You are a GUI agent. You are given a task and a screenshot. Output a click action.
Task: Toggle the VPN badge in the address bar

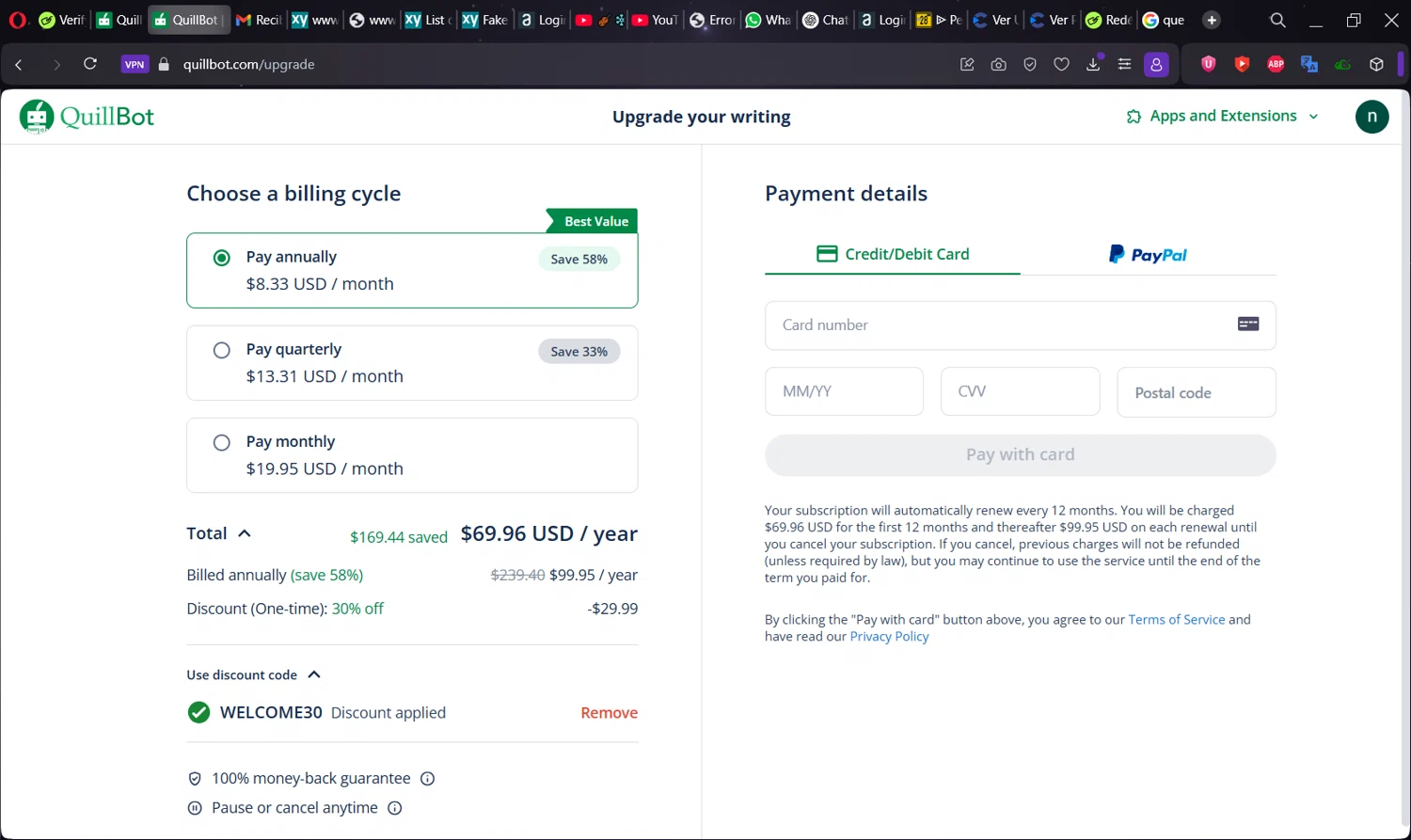click(x=135, y=64)
